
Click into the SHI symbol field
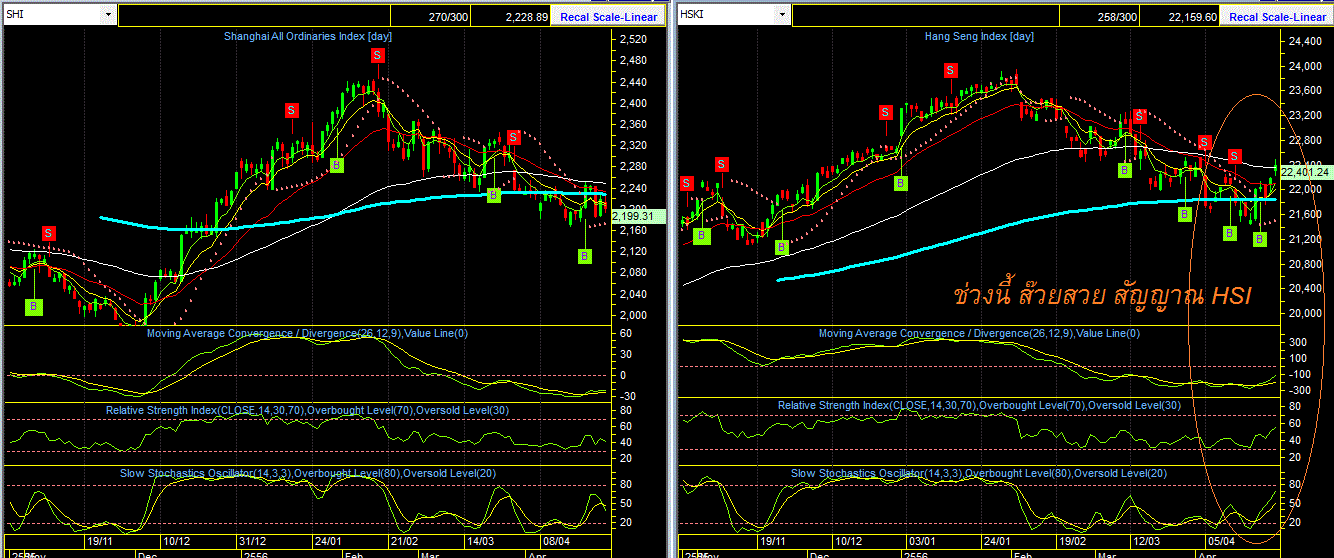click(x=52, y=15)
